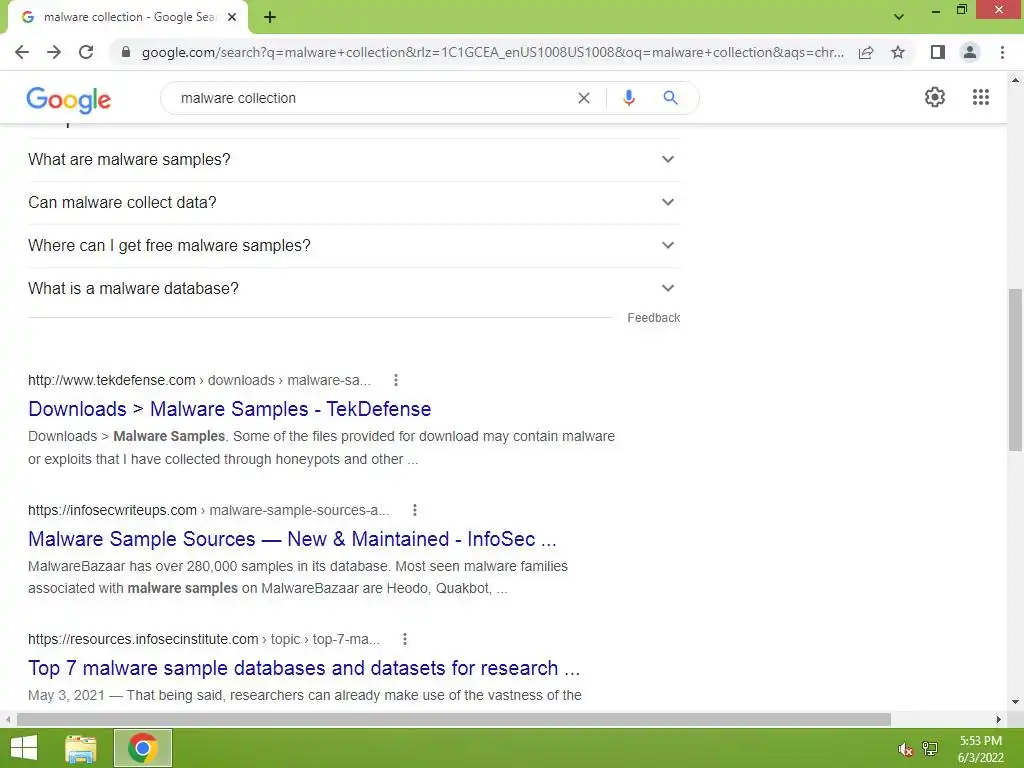Click the Chrome taskbar icon

click(x=143, y=748)
